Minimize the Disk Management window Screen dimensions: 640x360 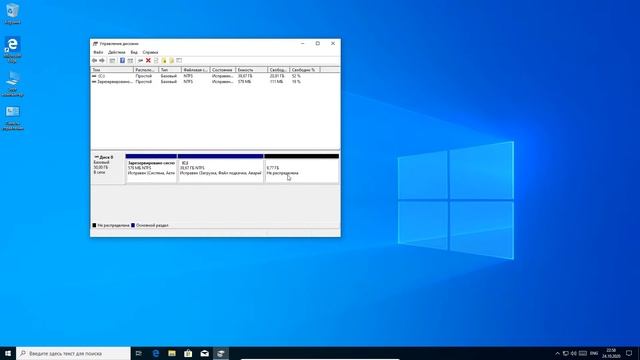click(x=302, y=43)
